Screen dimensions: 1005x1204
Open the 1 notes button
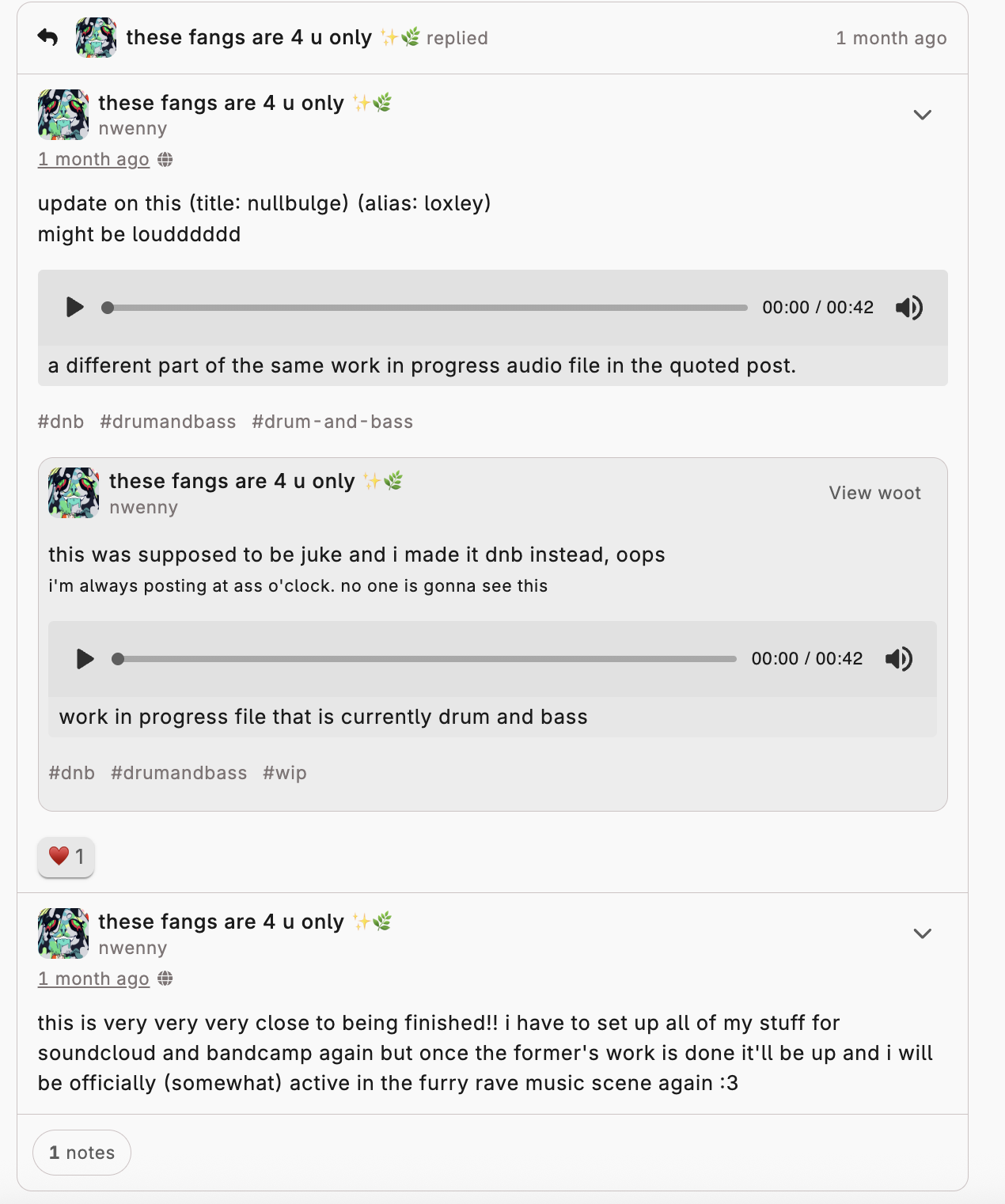point(82,1153)
